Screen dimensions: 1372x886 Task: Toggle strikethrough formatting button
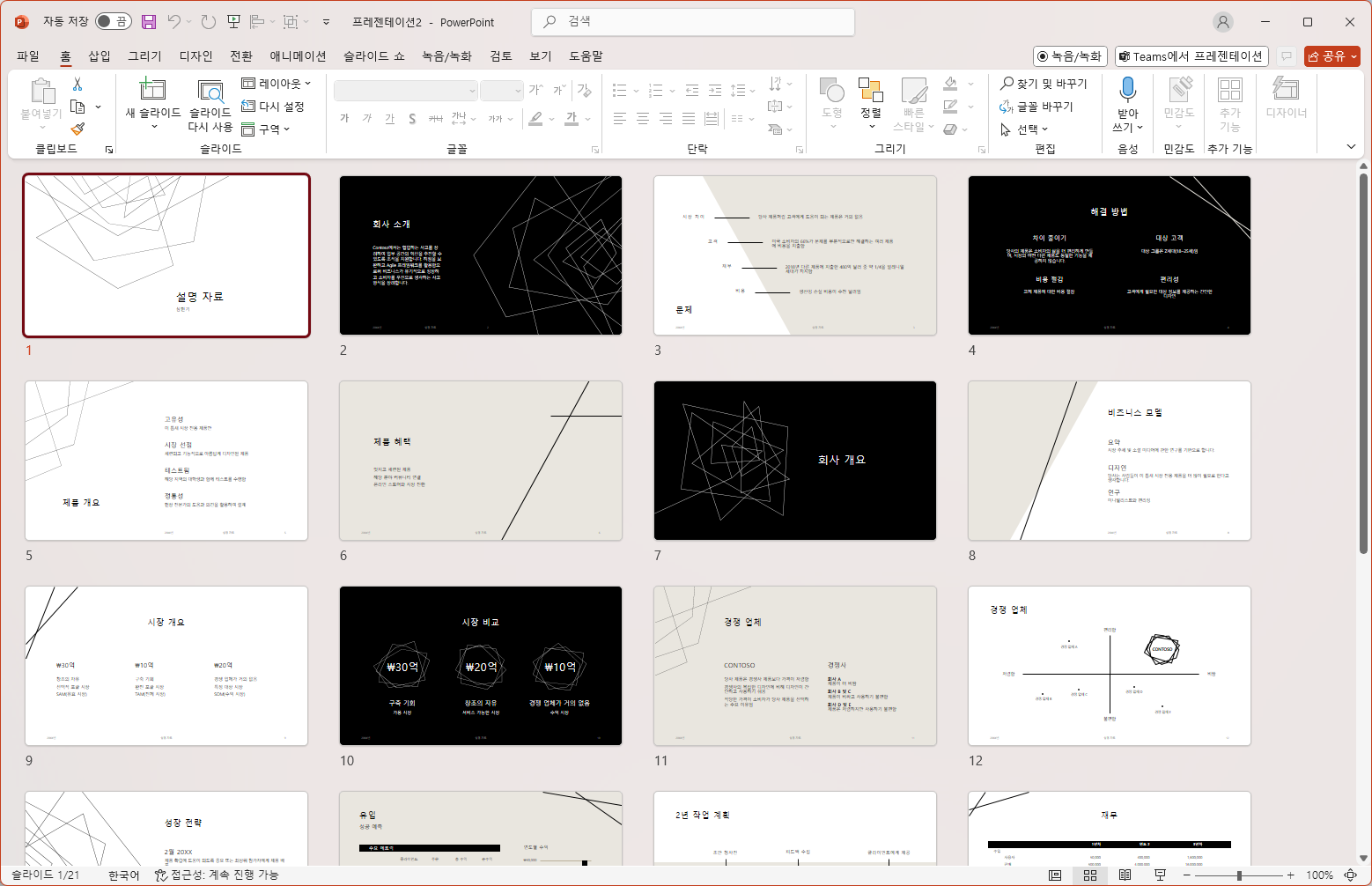coord(435,118)
